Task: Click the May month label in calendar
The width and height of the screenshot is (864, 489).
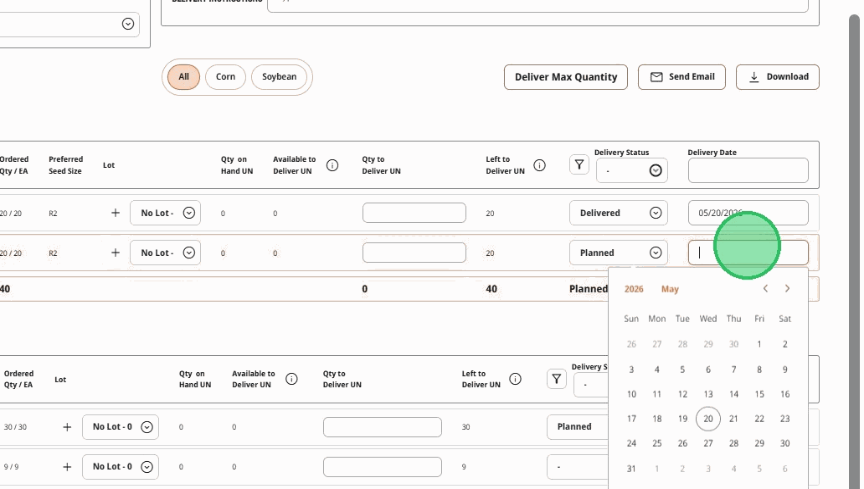Action: [x=670, y=289]
